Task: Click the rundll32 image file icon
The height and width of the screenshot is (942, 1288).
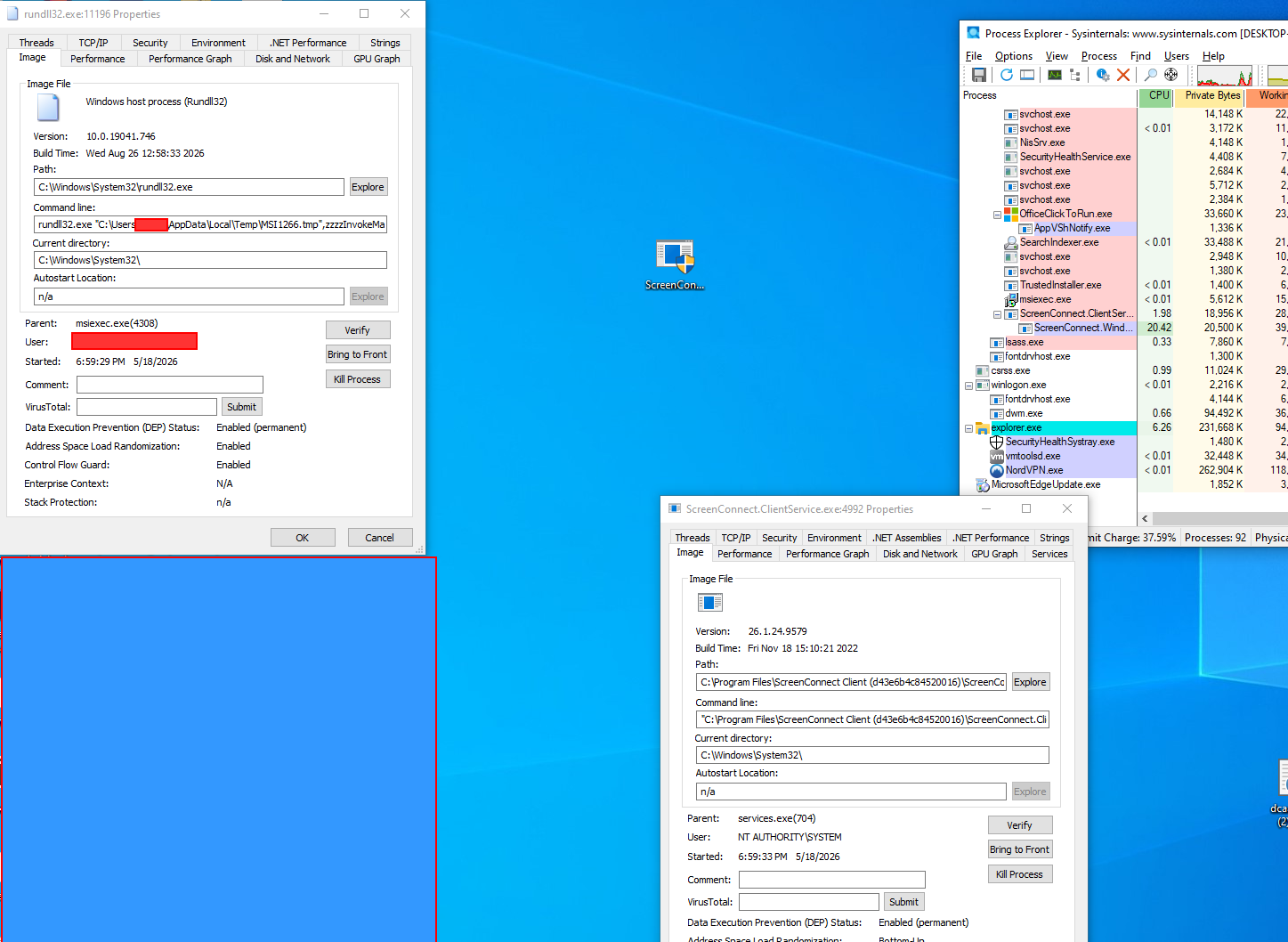Action: click(48, 108)
